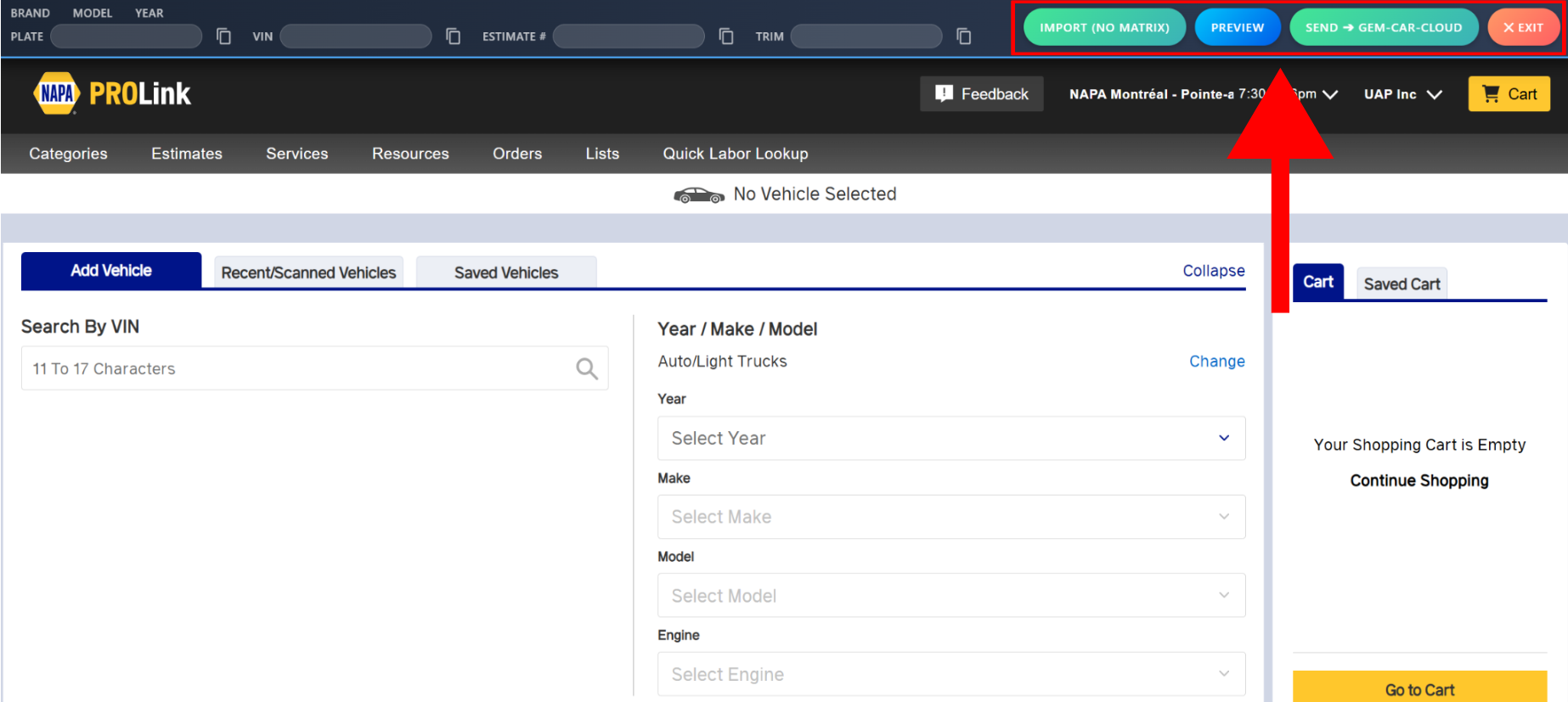Click the Go to Cart button

pyautogui.click(x=1419, y=688)
